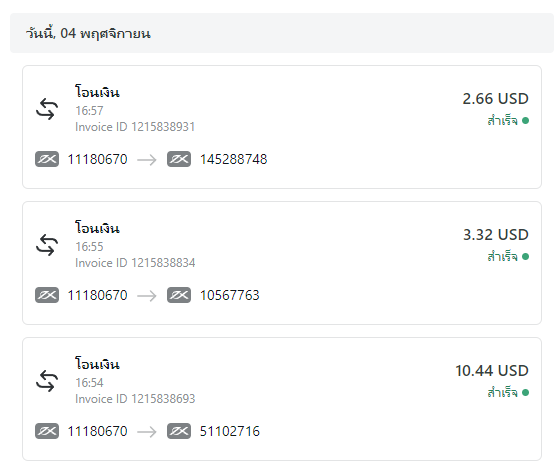Click the source account badge in the 10.44 USD card
The image size is (555, 468).
(47, 431)
